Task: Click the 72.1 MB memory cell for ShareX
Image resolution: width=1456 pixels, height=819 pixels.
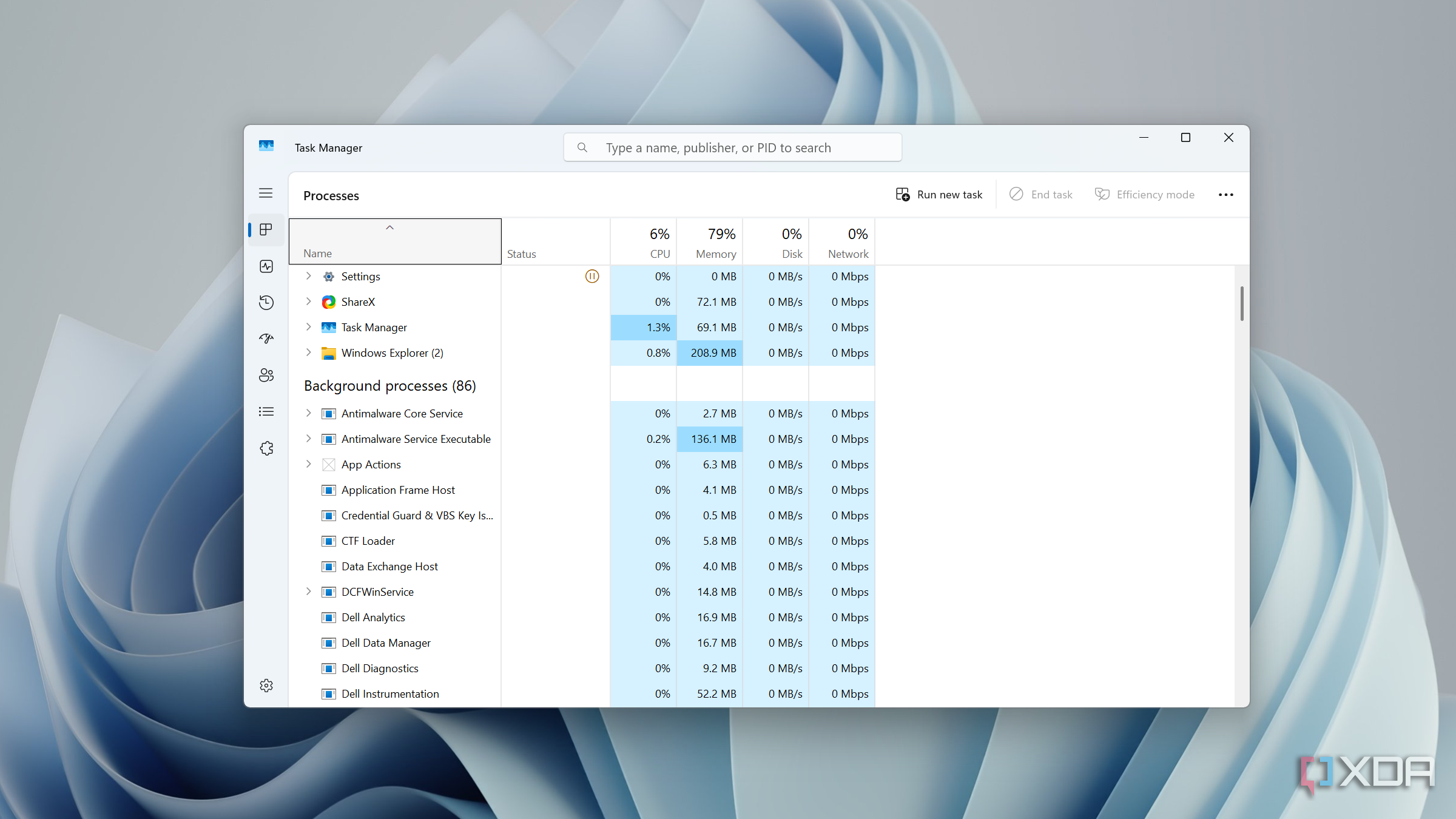Action: pyautogui.click(x=710, y=302)
